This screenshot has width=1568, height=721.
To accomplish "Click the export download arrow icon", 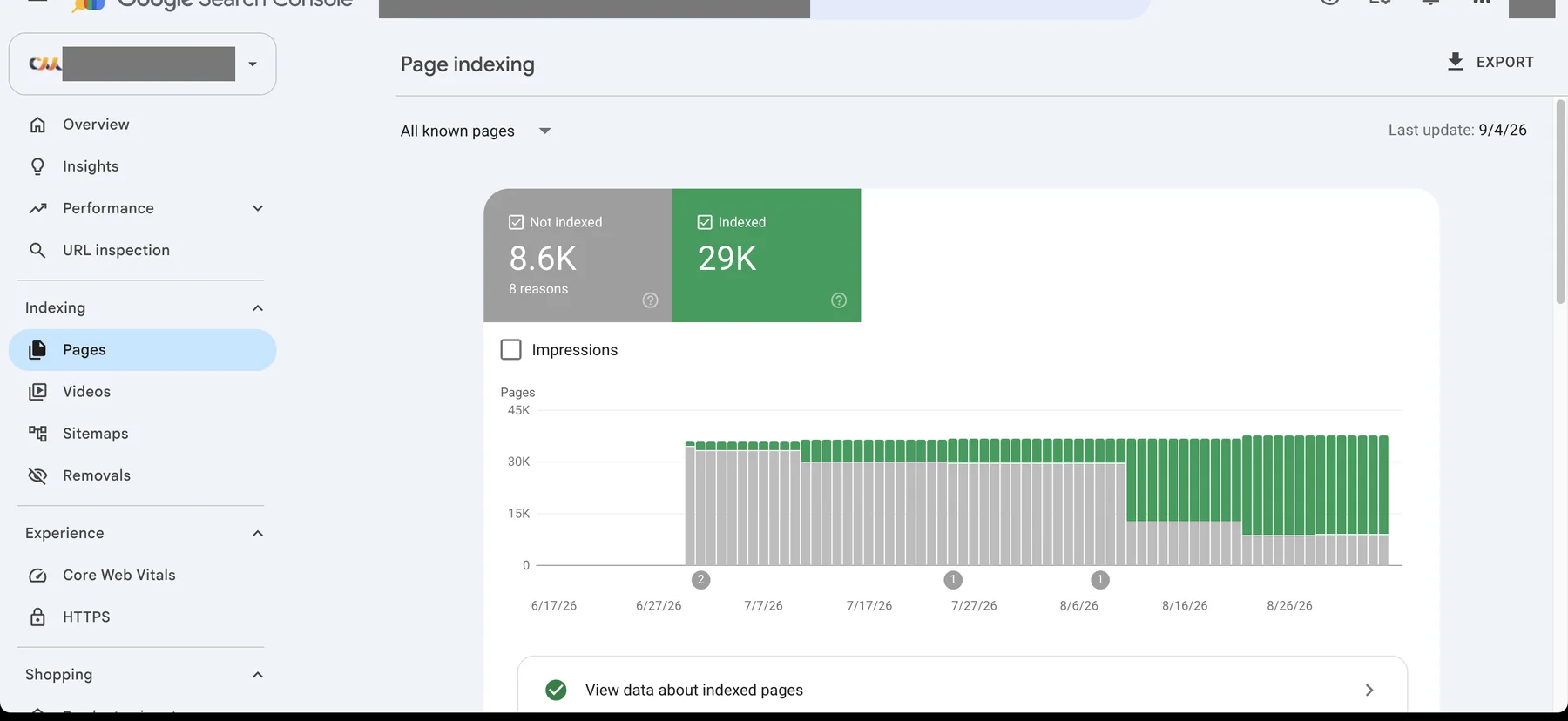I will pyautogui.click(x=1455, y=62).
